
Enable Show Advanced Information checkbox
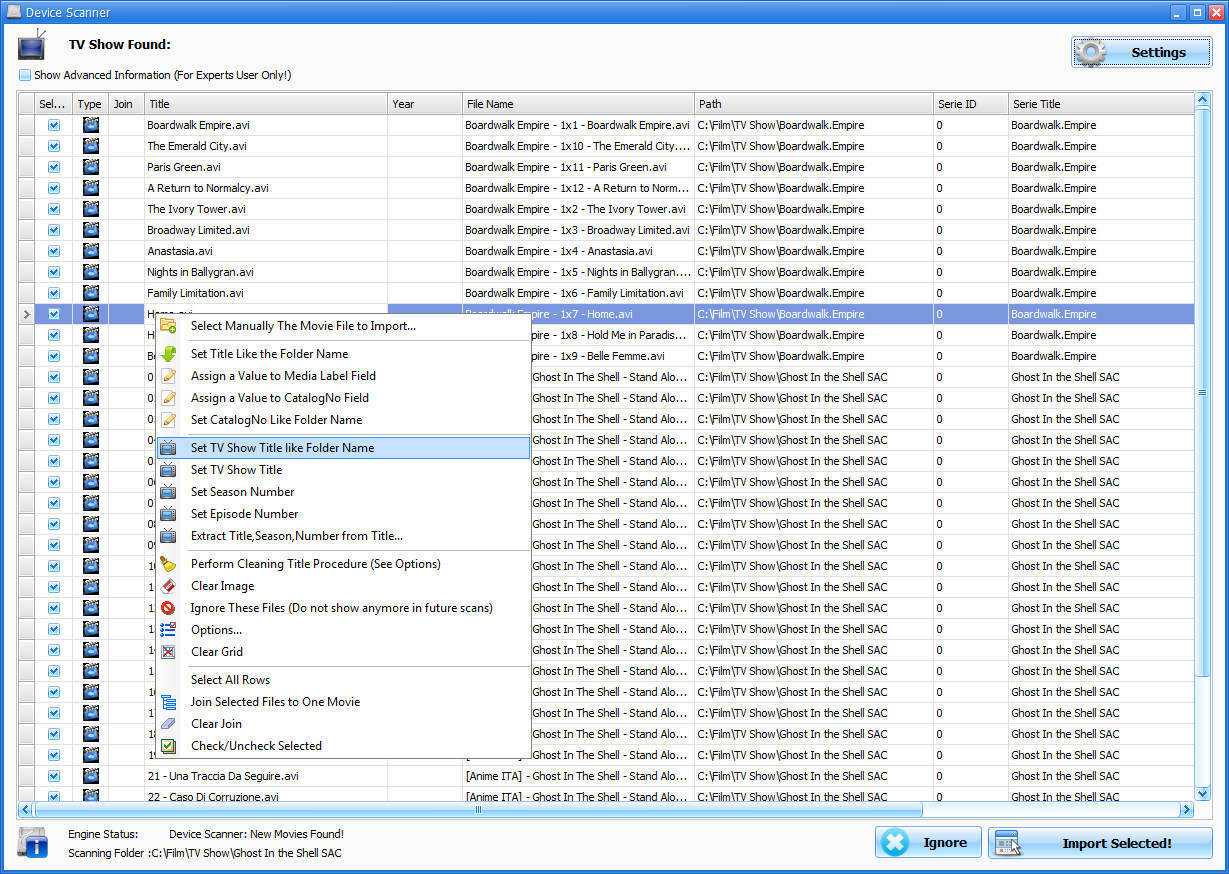pos(25,75)
